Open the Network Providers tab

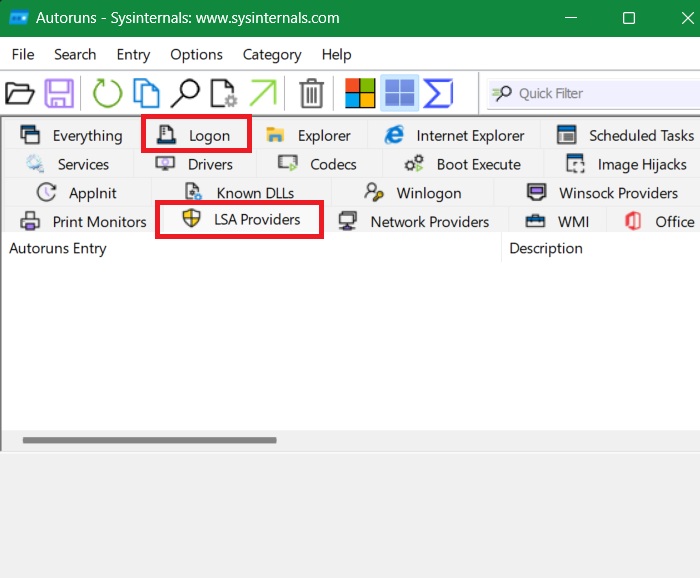click(414, 221)
